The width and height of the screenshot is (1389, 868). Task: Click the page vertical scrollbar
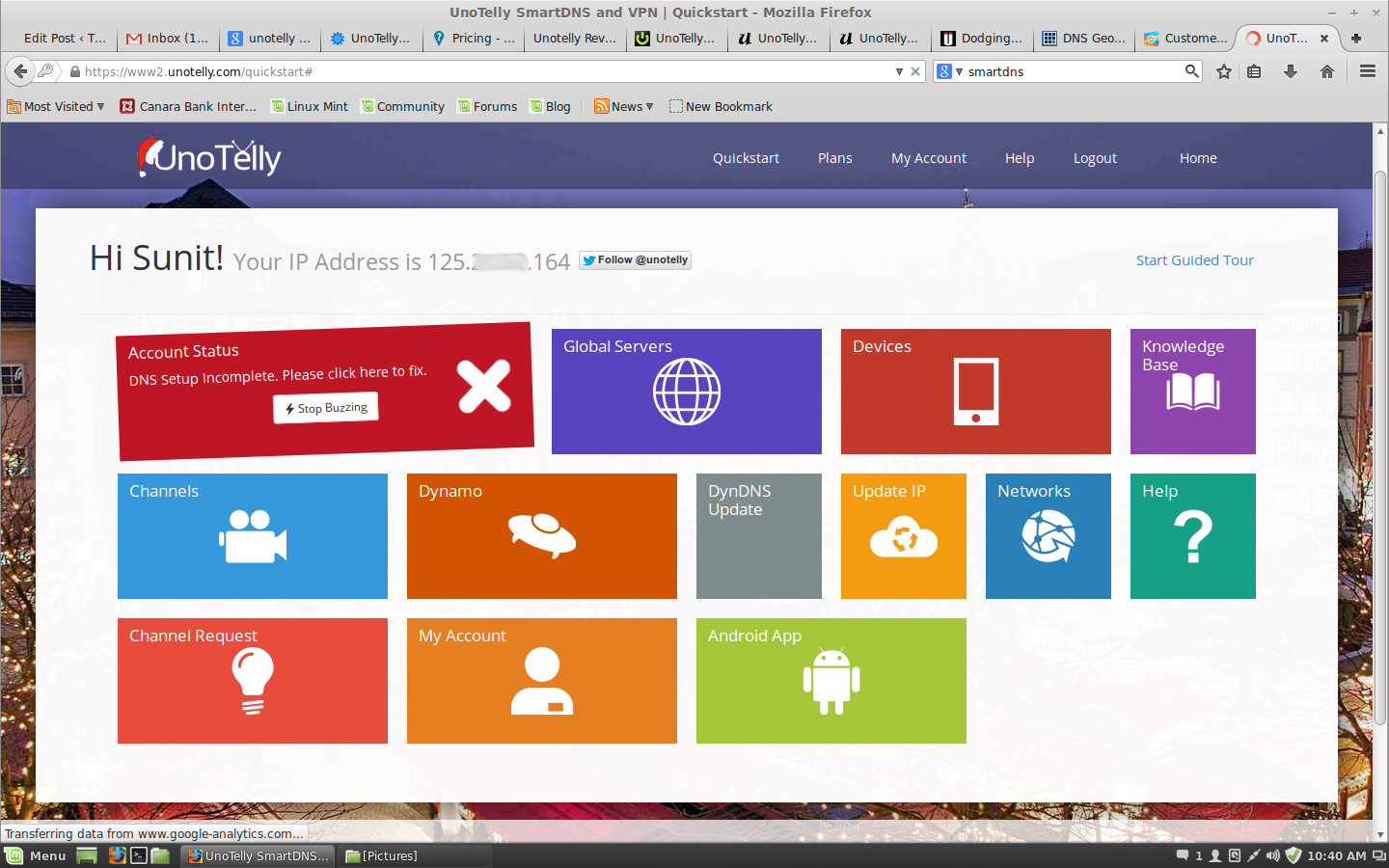(x=1380, y=448)
